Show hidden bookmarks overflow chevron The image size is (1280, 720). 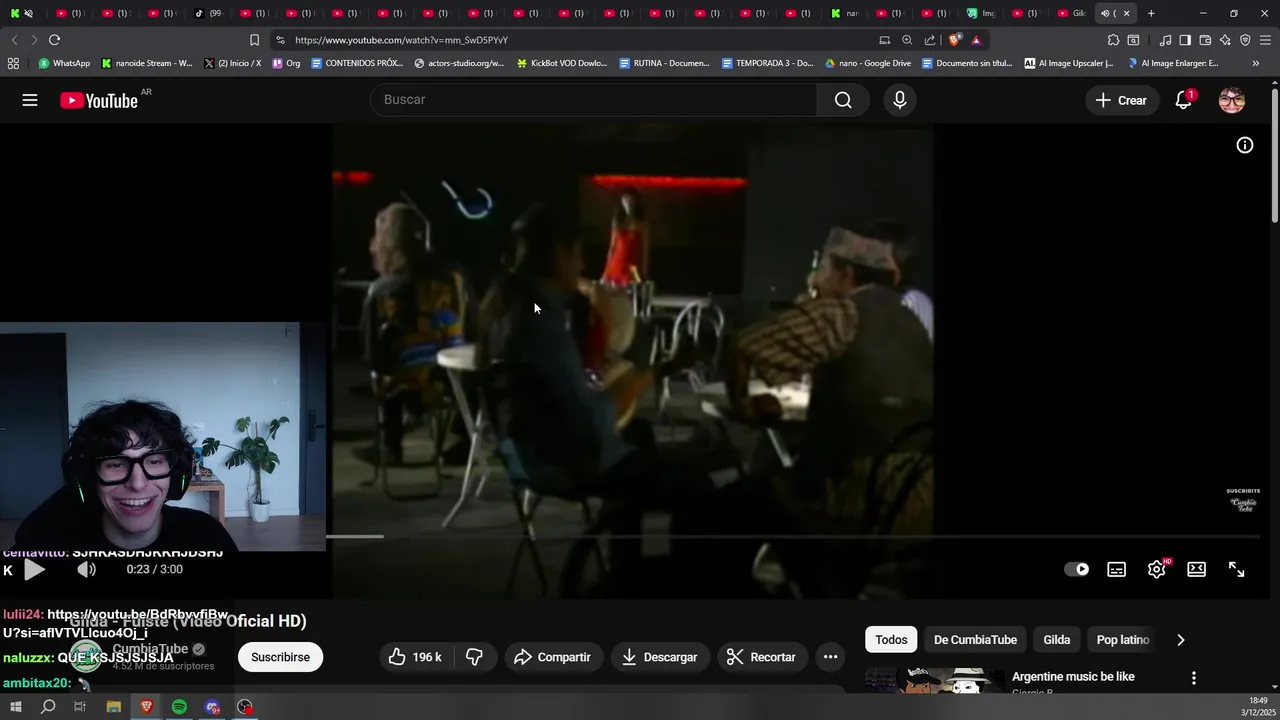[1256, 63]
